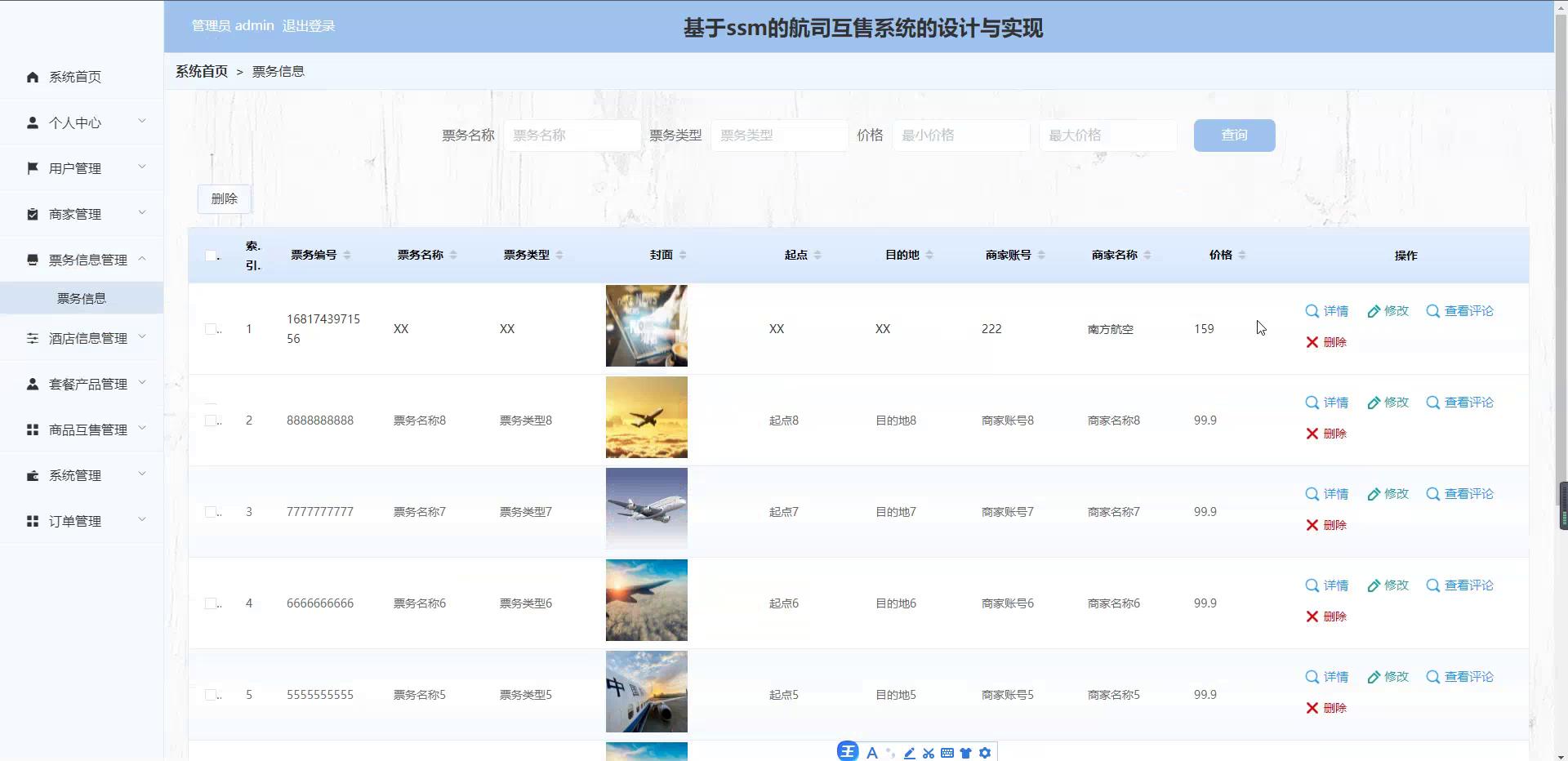Screen dimensions: 1568x761
Task: Click the home icon beside 系统首页
Action: [x=33, y=77]
